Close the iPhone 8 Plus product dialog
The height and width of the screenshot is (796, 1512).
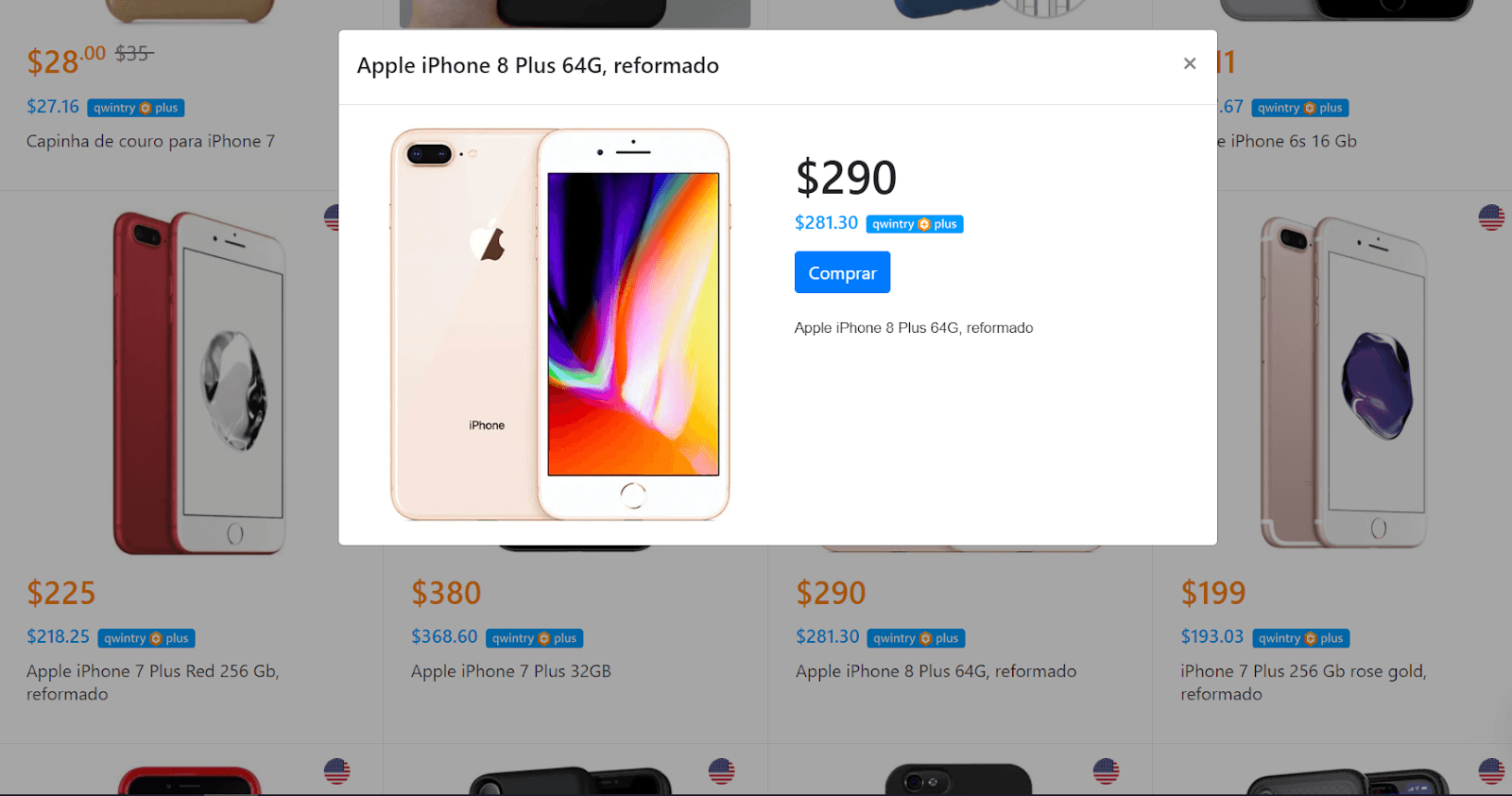(1190, 63)
